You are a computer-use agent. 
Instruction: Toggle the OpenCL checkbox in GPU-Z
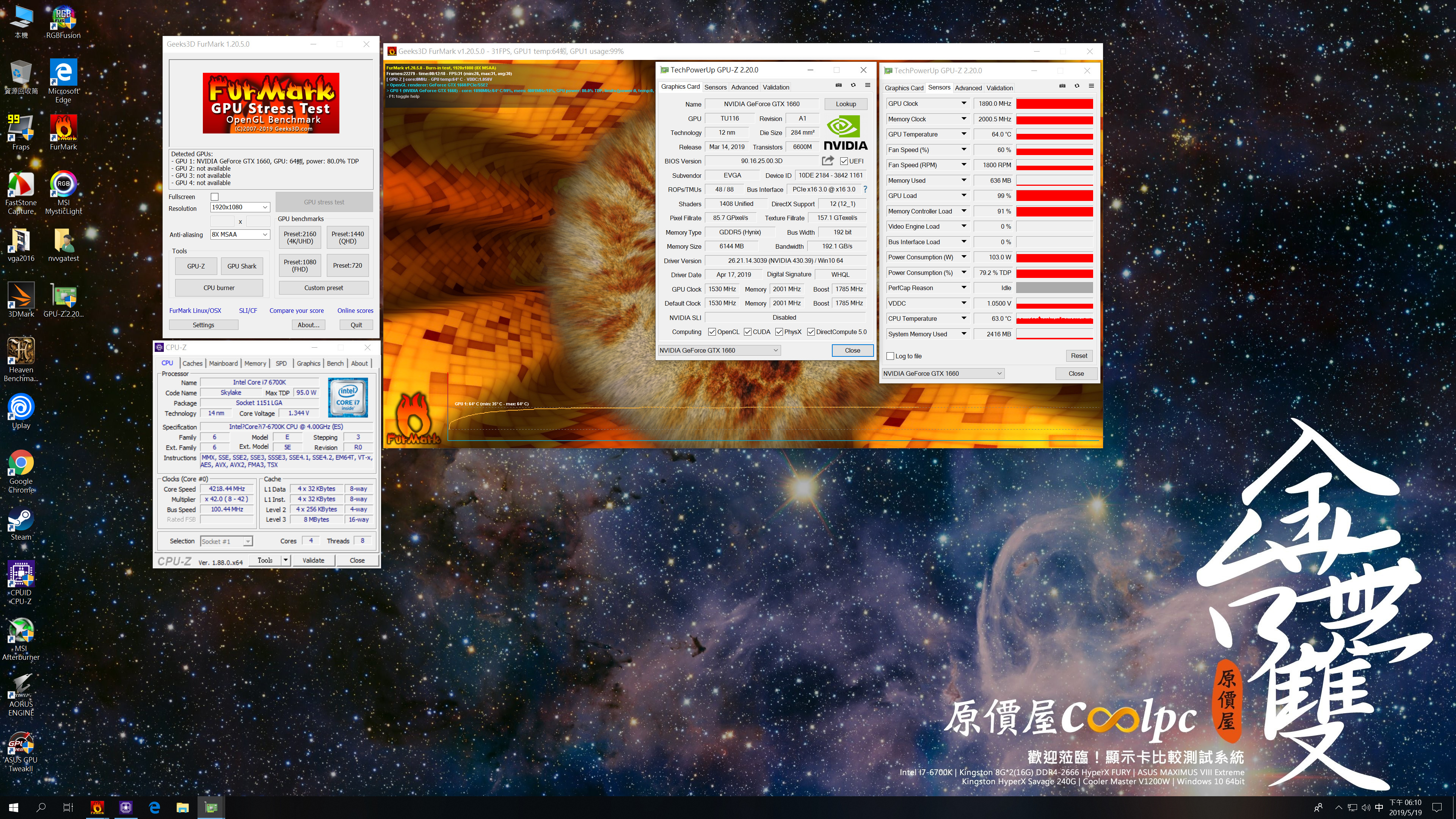pyautogui.click(x=712, y=332)
